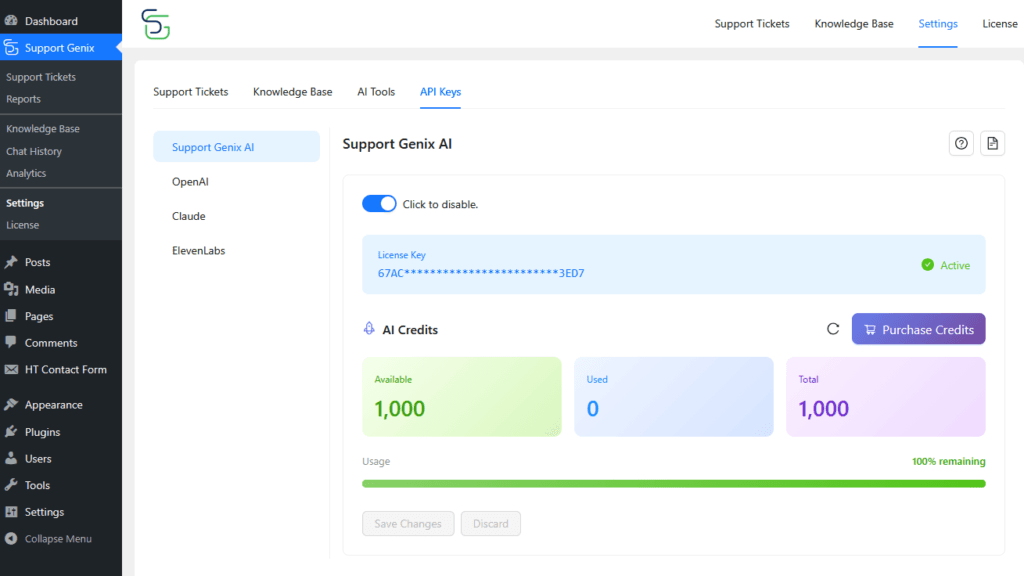Open Plugins via its plug icon
The height and width of the screenshot is (576, 1024).
pos(11,432)
